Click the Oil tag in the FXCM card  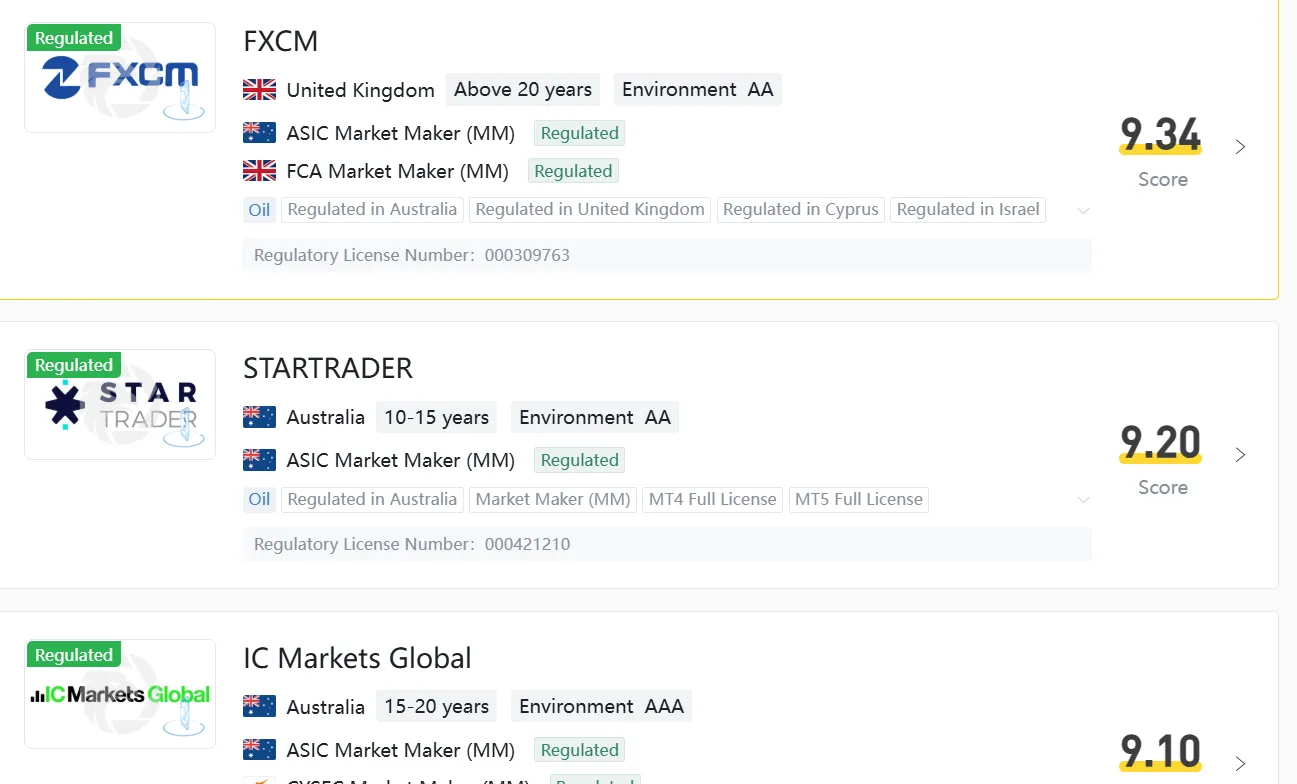pos(260,210)
